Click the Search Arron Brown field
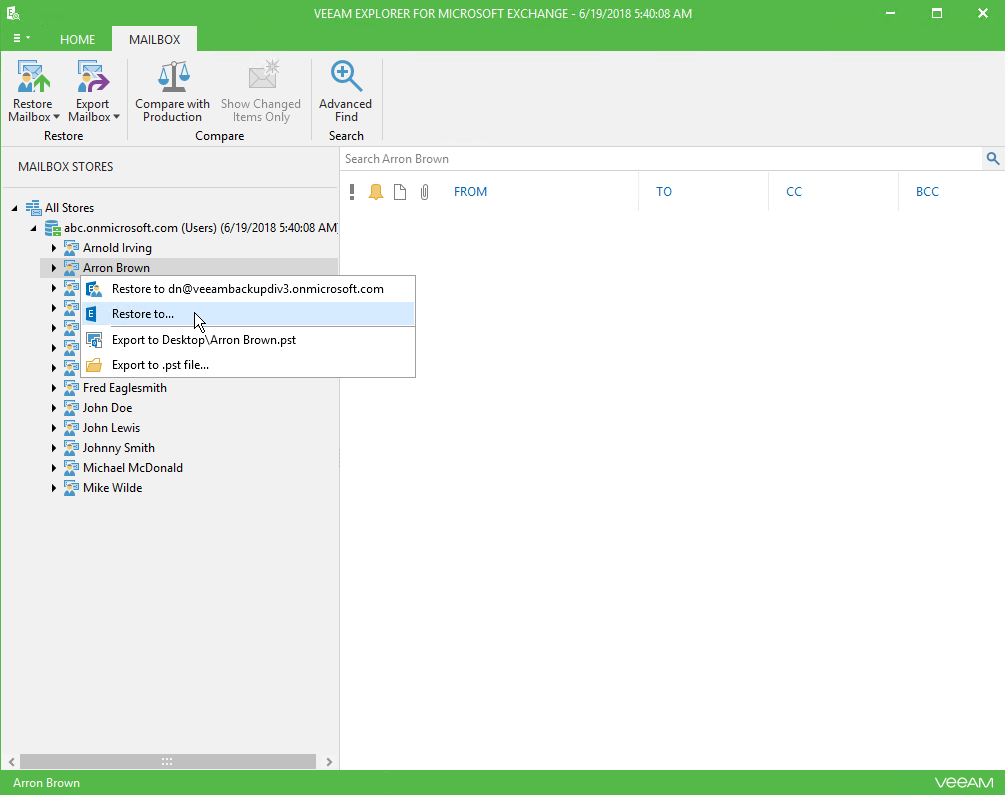Screen dimensions: 1005x795 (661, 158)
